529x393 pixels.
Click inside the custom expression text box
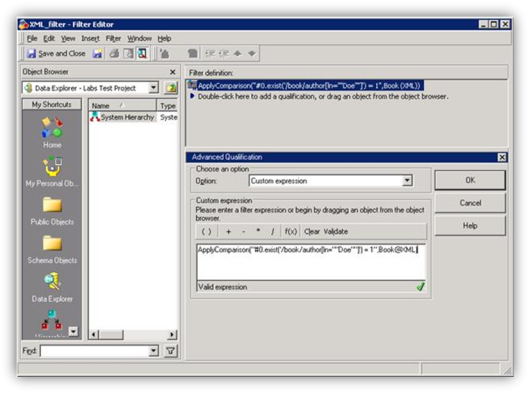click(311, 262)
